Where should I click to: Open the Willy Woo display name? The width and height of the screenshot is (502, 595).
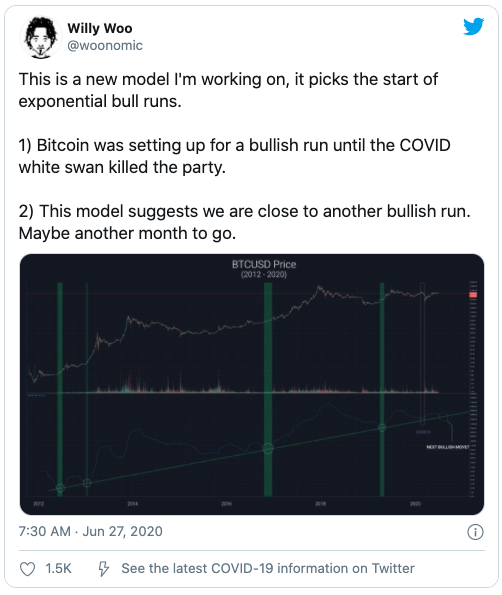click(x=100, y=28)
